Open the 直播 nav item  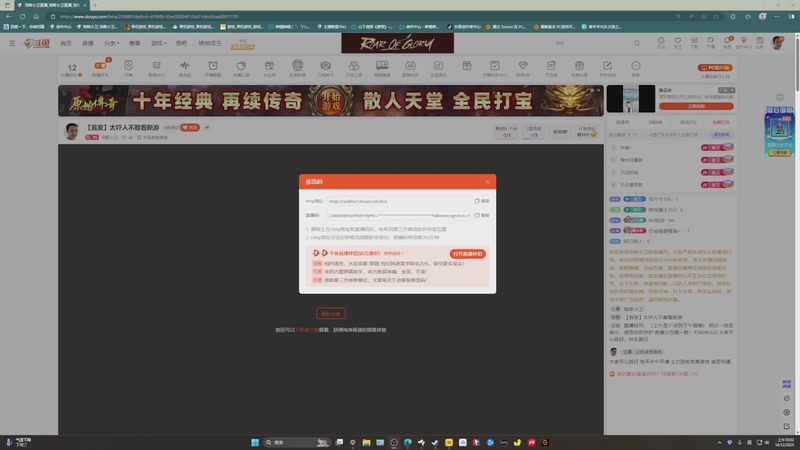(88, 43)
